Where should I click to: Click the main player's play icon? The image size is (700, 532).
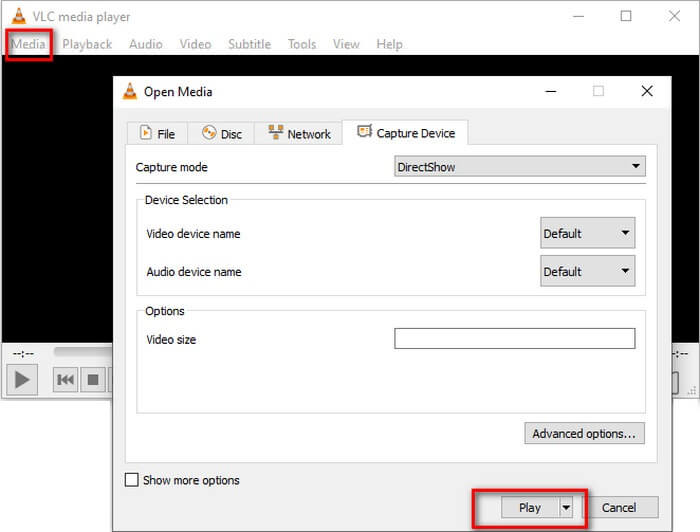pos(22,380)
